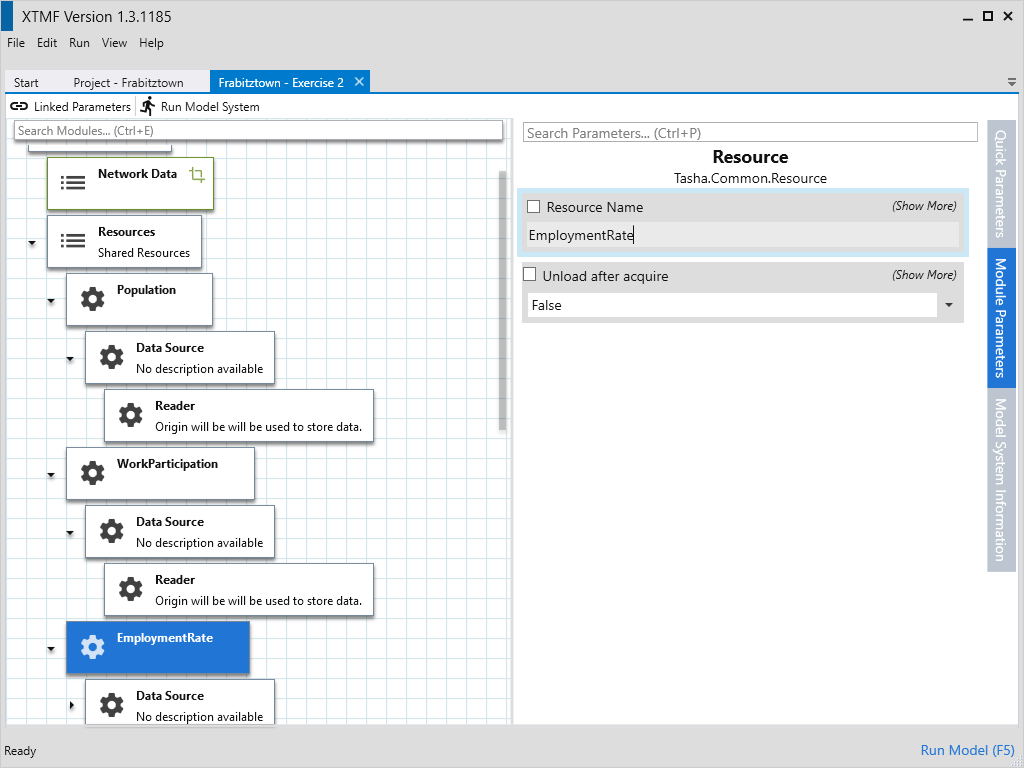
Task: Click the list icon on Network Data module
Action: pyautogui.click(x=73, y=183)
